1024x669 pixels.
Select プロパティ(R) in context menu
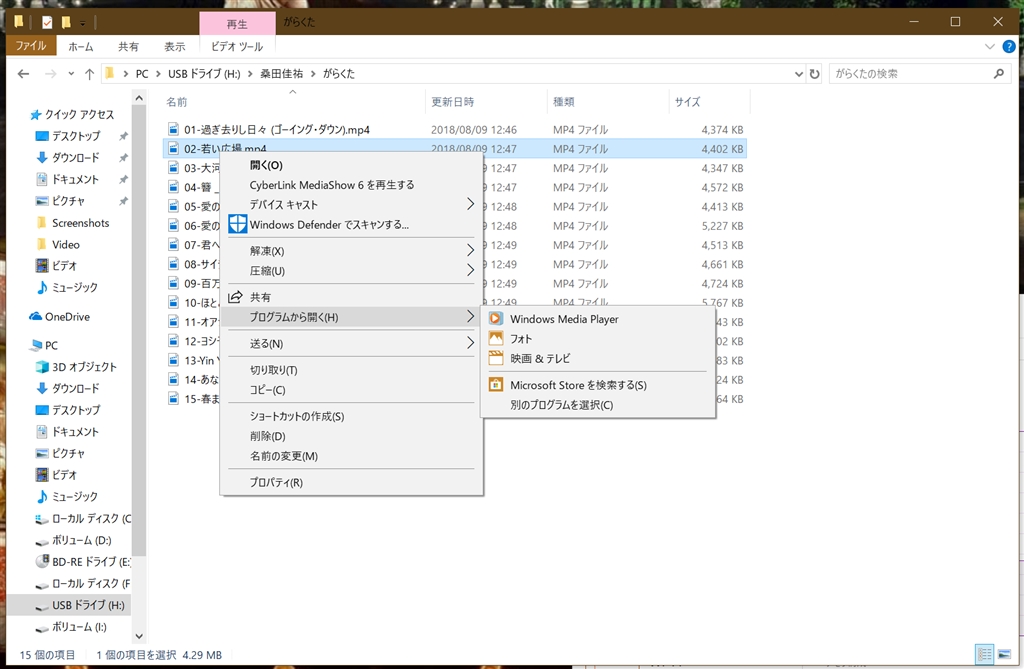pos(351,482)
